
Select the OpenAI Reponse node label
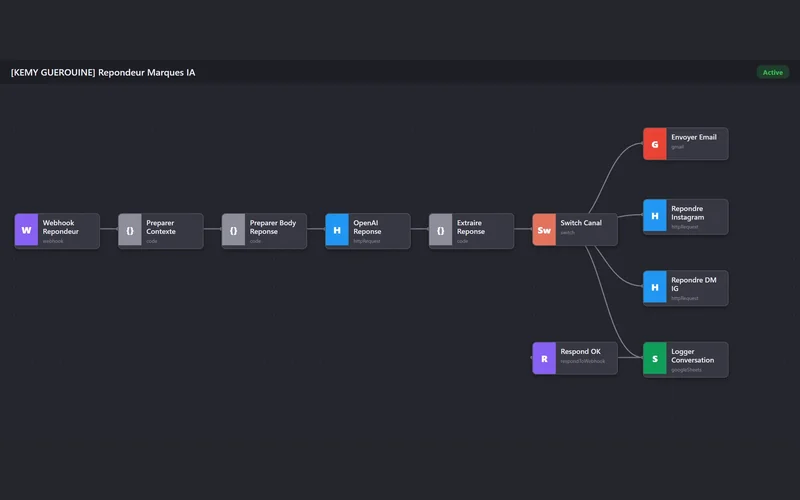coord(367,227)
